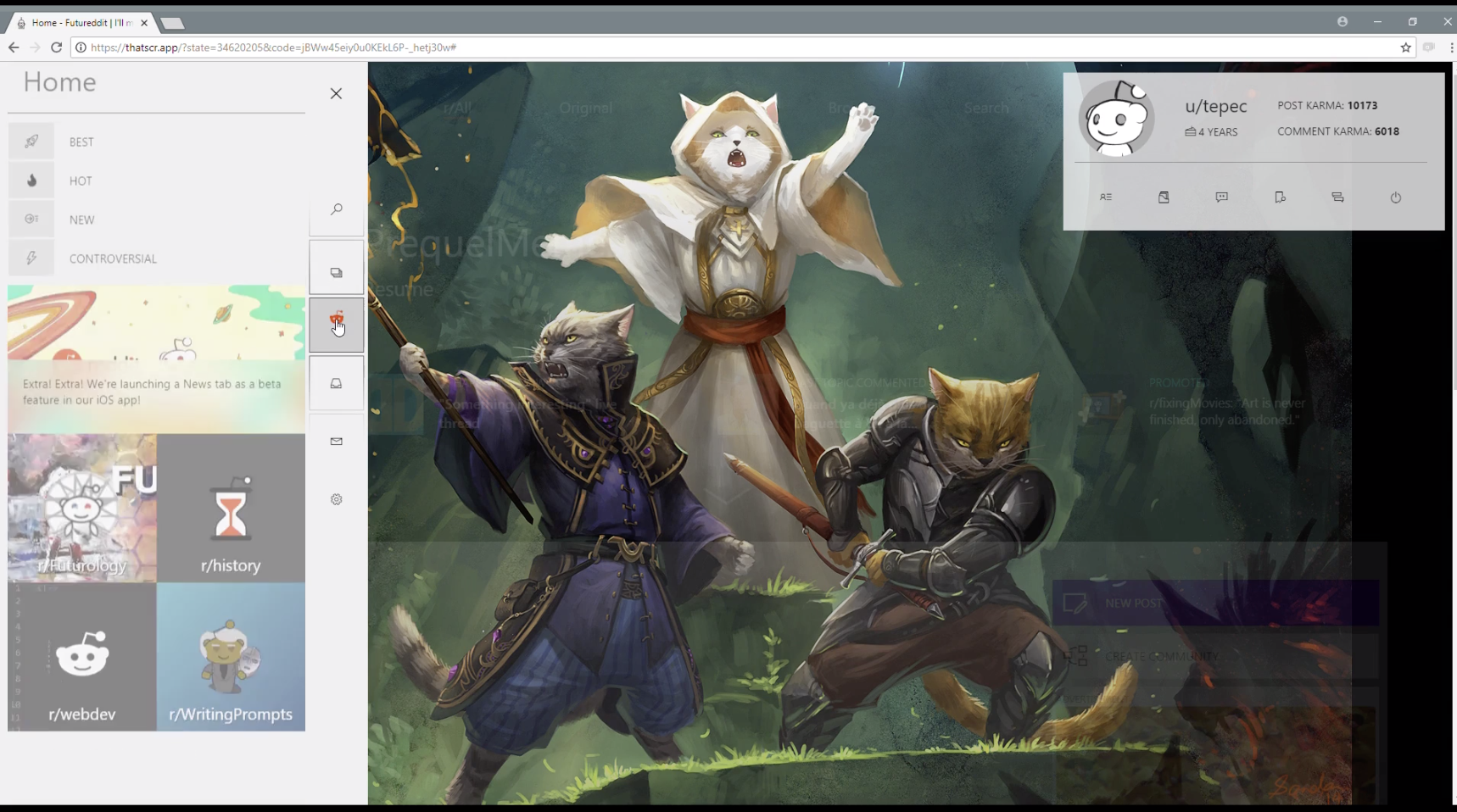Open the mail envelope icon

coord(337,441)
